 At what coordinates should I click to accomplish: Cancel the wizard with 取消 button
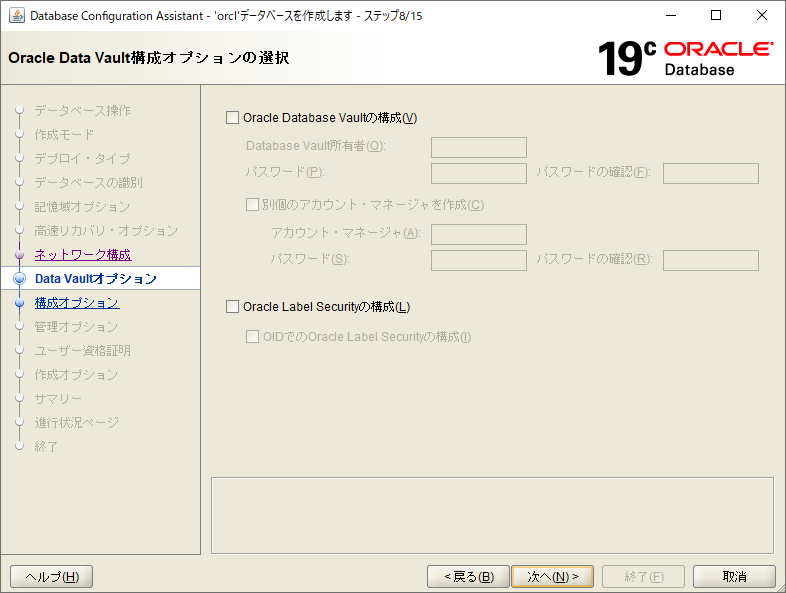tap(734, 576)
